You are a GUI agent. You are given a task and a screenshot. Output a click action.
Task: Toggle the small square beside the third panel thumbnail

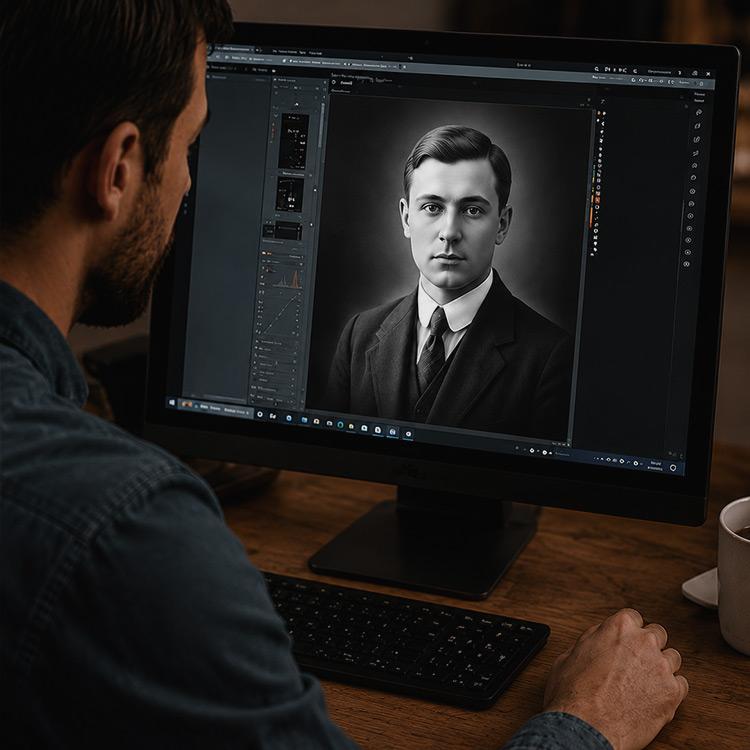(x=312, y=224)
